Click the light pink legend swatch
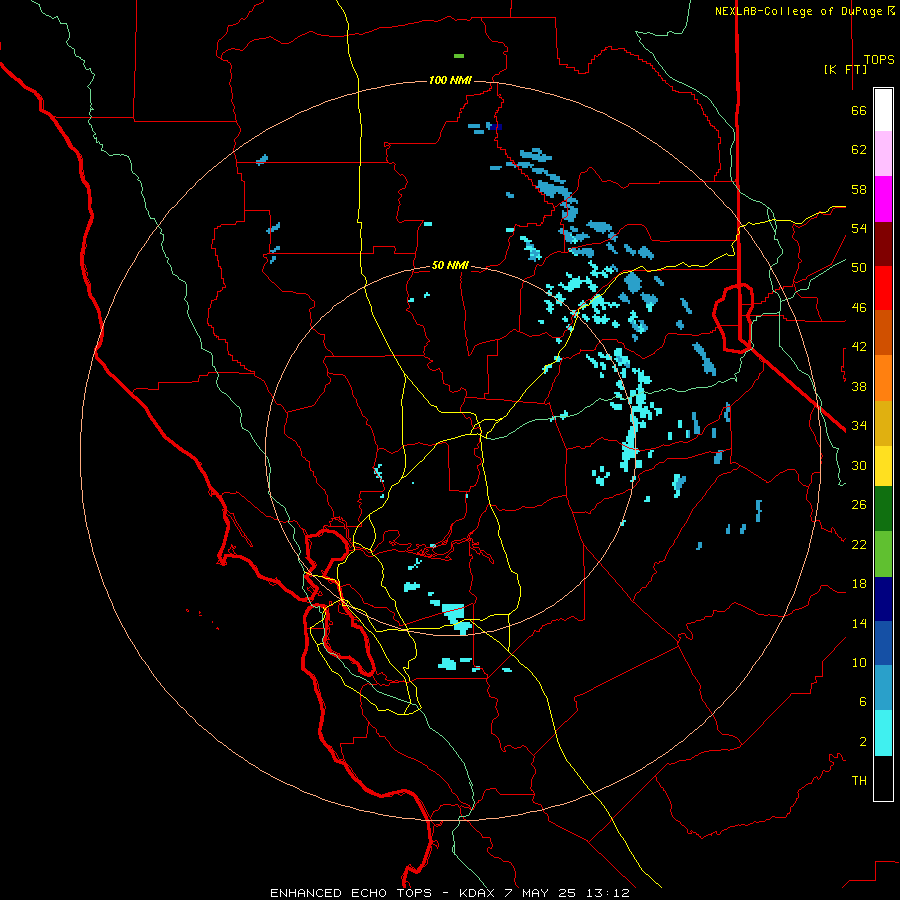The height and width of the screenshot is (900, 900). [883, 153]
